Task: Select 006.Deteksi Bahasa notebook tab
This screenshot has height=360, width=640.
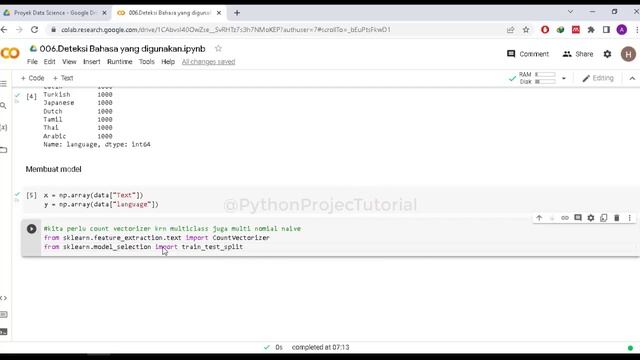Action: click(169, 13)
